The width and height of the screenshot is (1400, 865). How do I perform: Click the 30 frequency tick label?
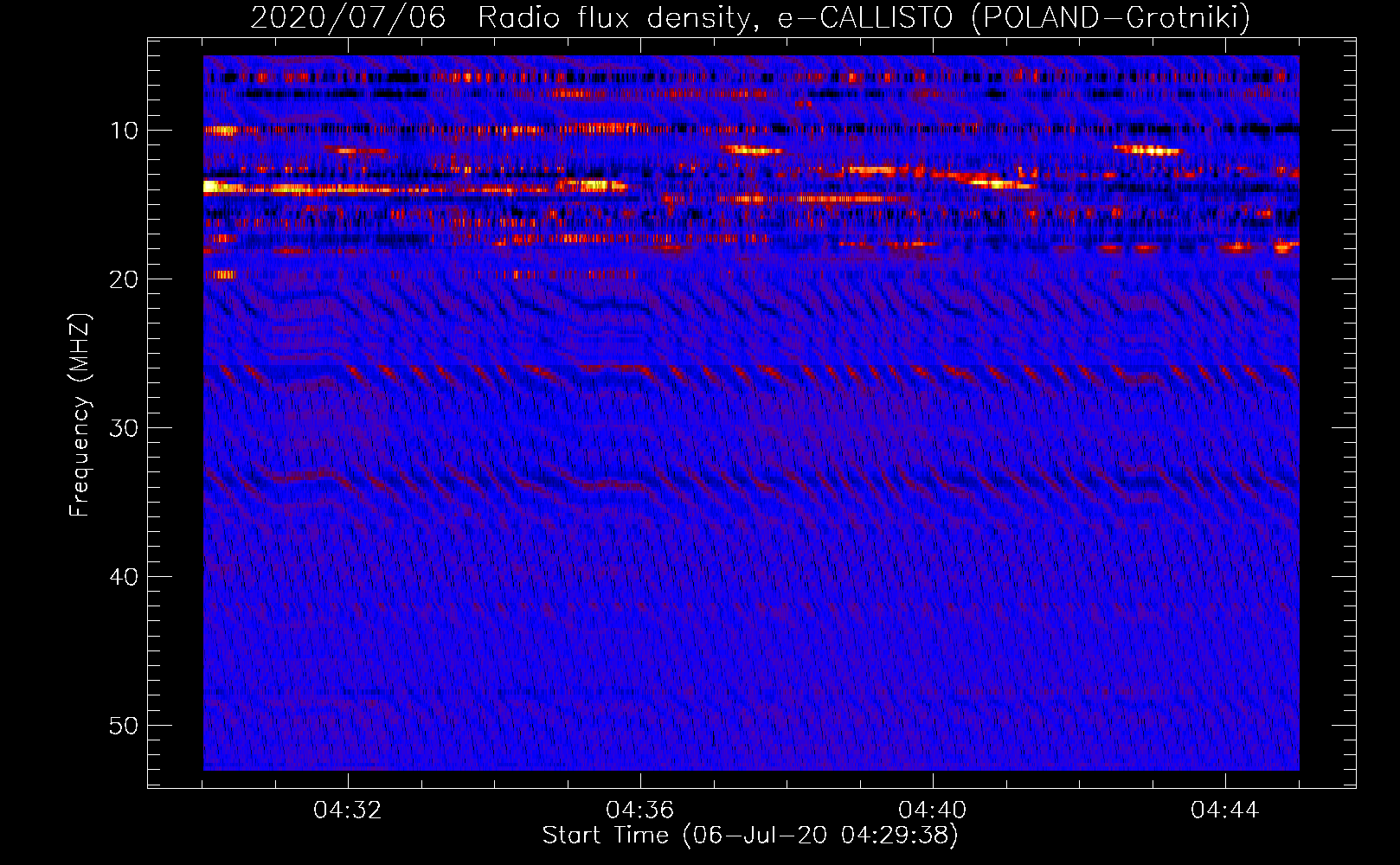(x=124, y=428)
